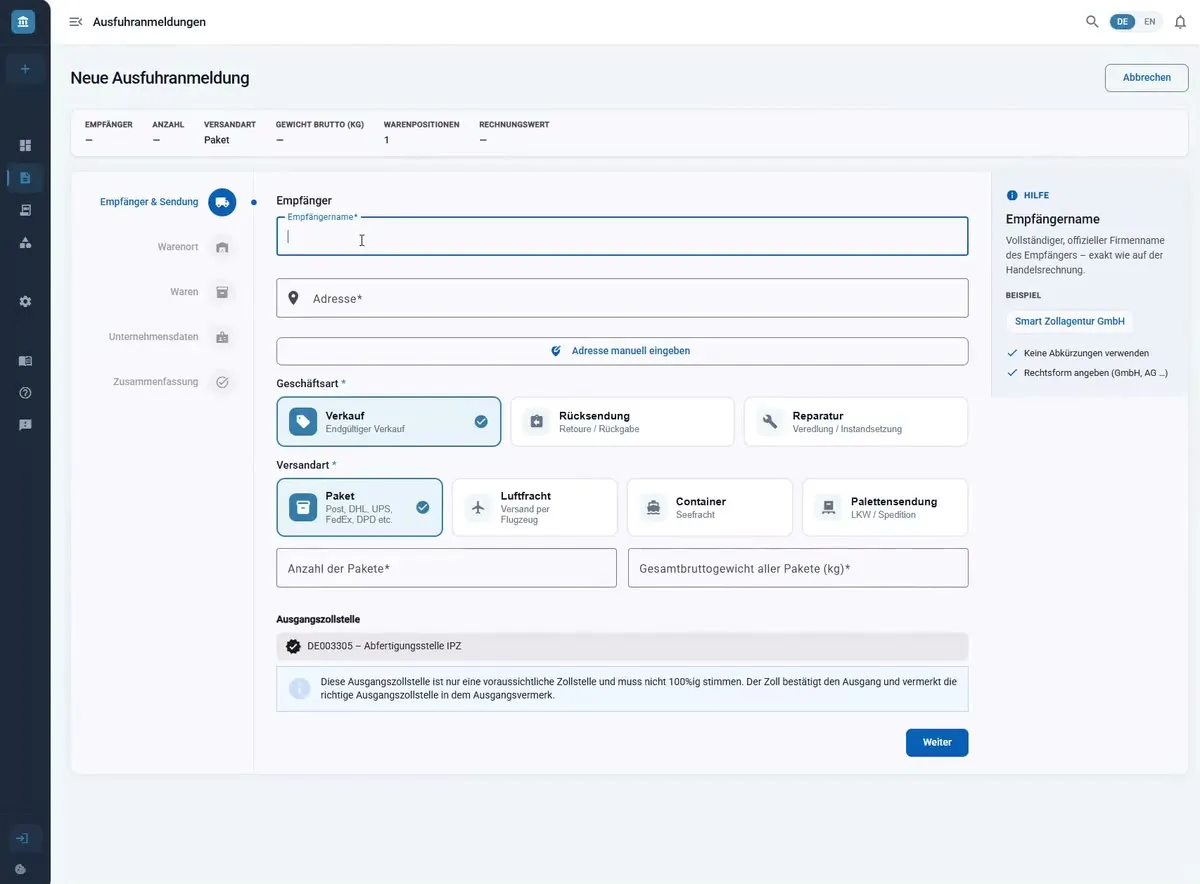
Task: Open help question mark icon
Action: tap(25, 393)
